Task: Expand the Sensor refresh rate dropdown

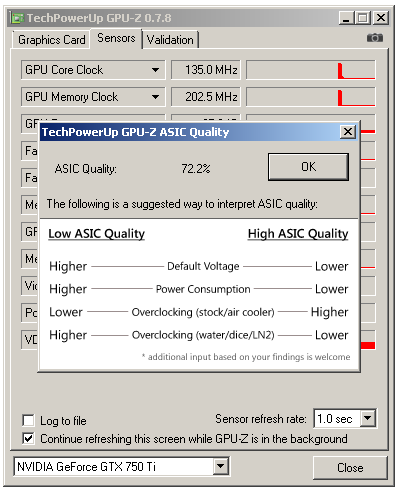Action: (x=368, y=418)
